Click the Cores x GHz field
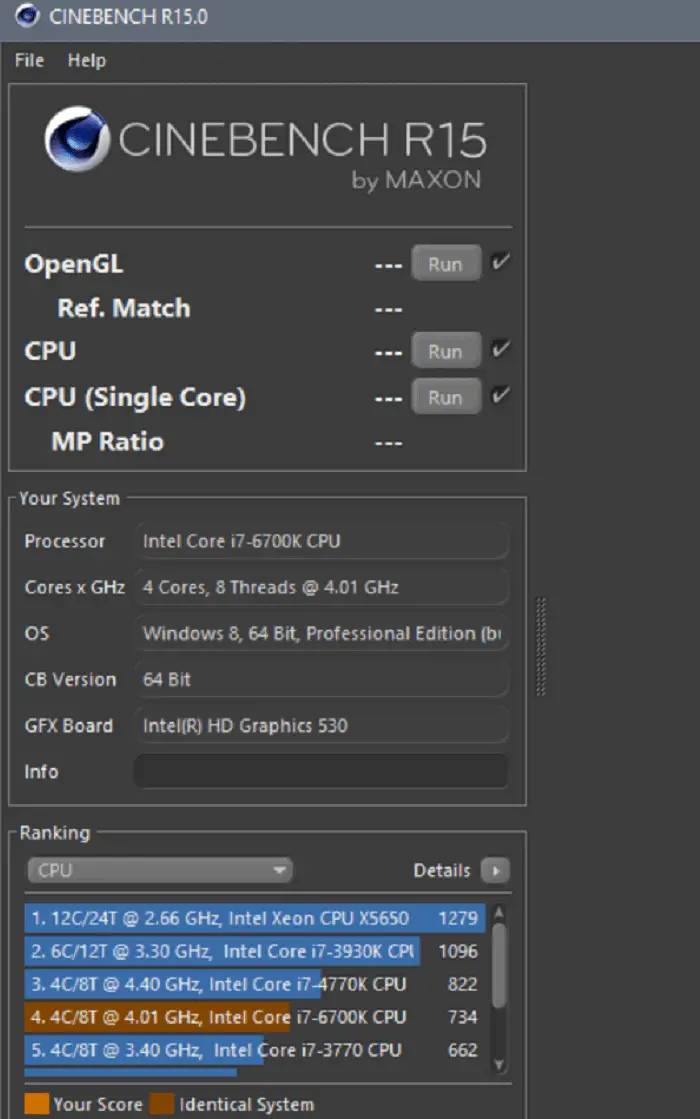 tap(321, 587)
